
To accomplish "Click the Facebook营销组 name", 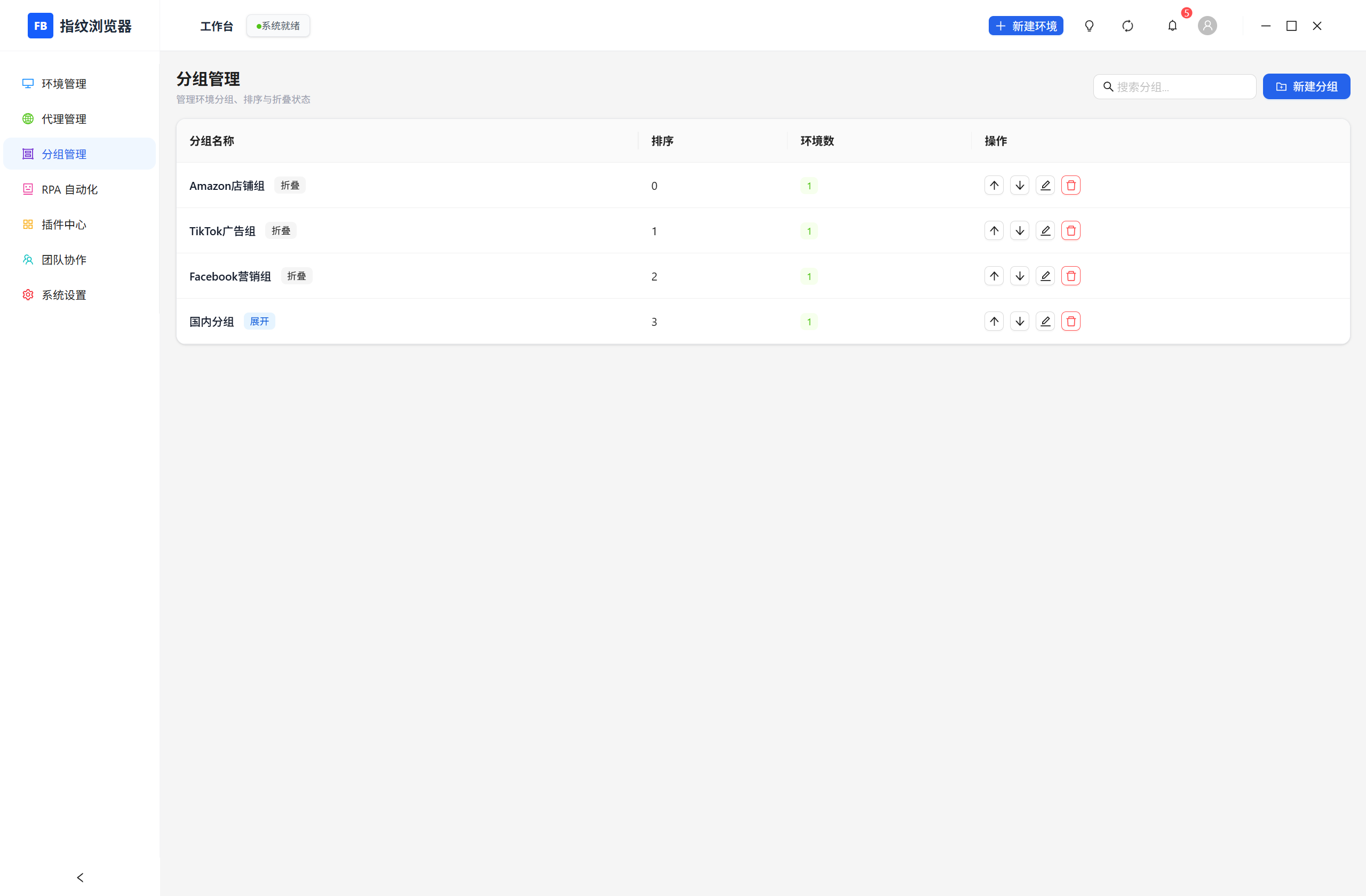I will click(x=230, y=276).
